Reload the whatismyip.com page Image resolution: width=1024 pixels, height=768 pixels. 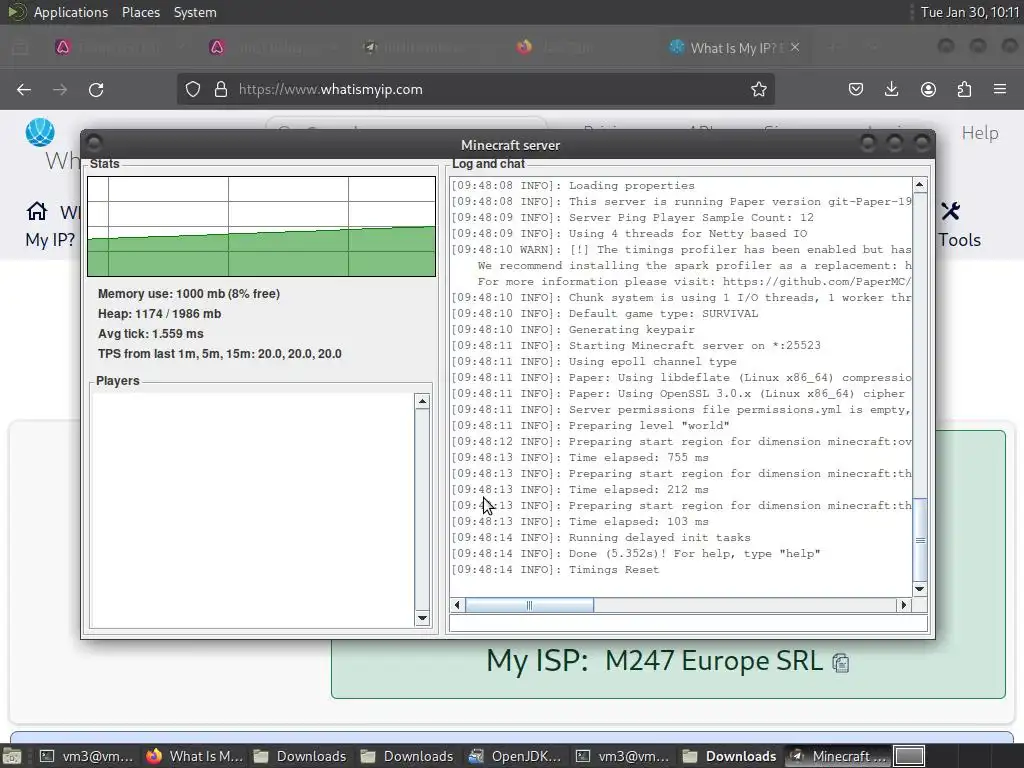pyautogui.click(x=96, y=89)
